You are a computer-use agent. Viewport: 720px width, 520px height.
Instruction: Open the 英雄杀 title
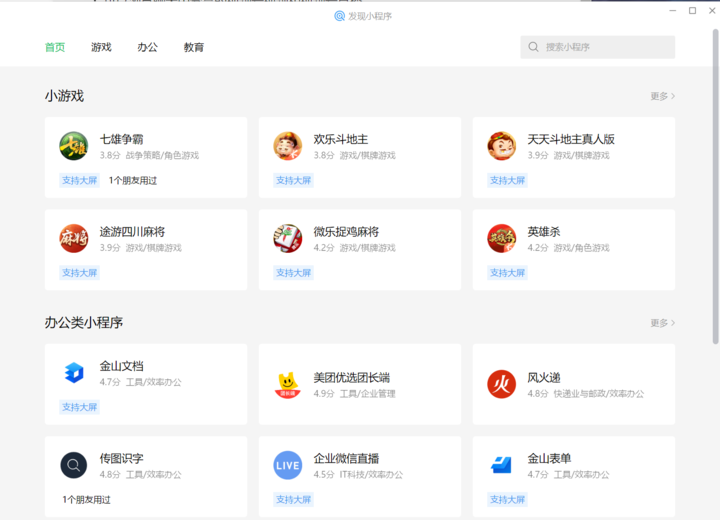(x=544, y=232)
